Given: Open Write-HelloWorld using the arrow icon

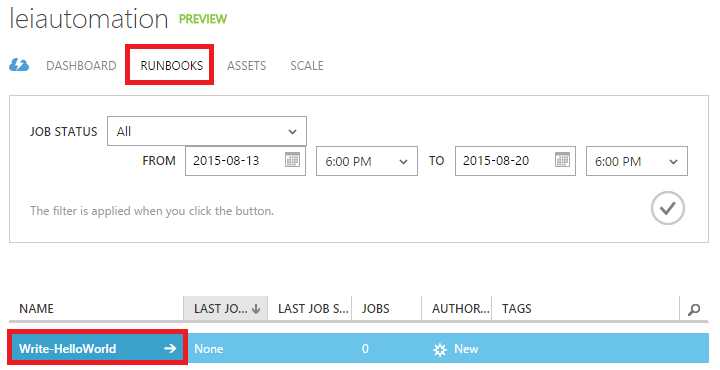Looking at the screenshot, I should (x=170, y=348).
